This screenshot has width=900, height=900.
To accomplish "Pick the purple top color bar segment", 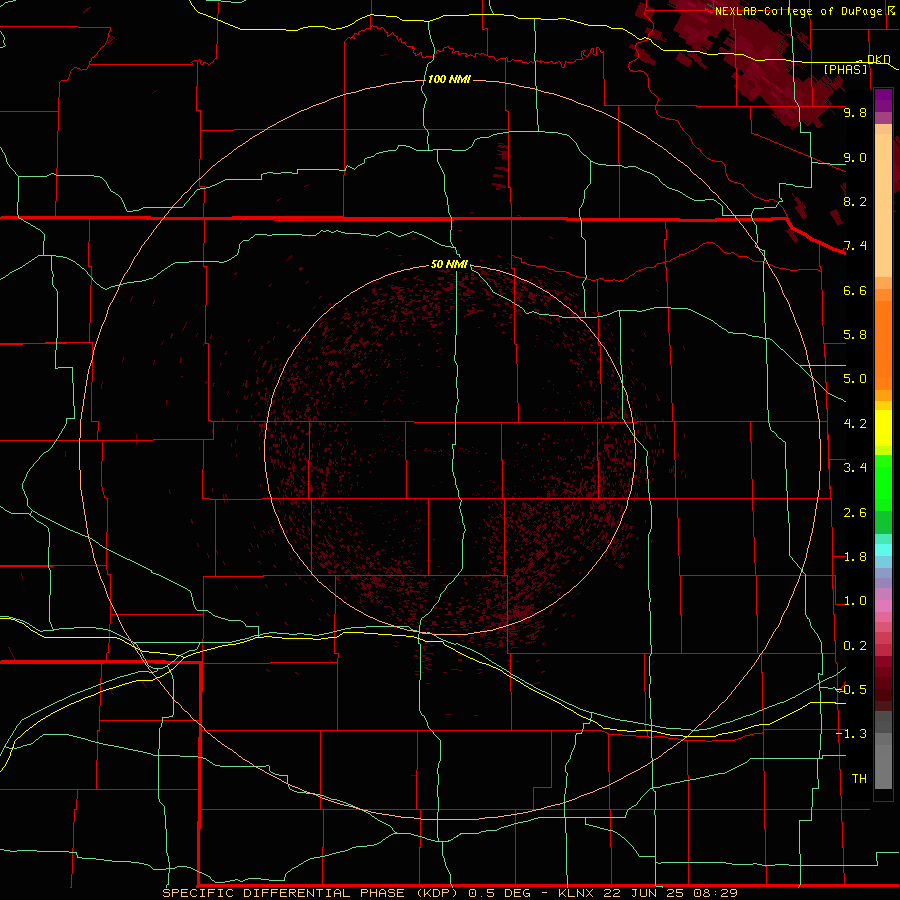I will click(883, 101).
